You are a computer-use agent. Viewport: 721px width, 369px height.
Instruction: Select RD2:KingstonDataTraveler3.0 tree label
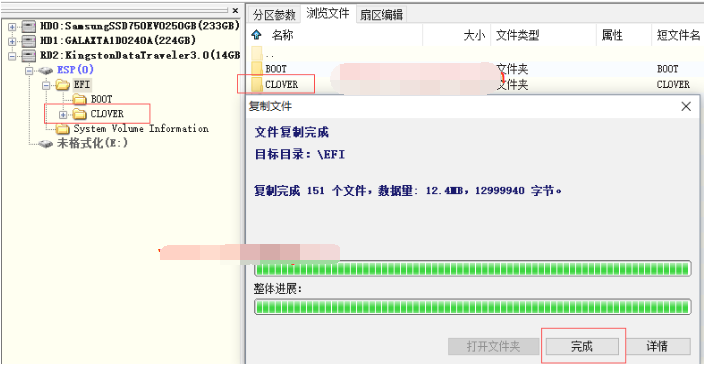click(140, 55)
